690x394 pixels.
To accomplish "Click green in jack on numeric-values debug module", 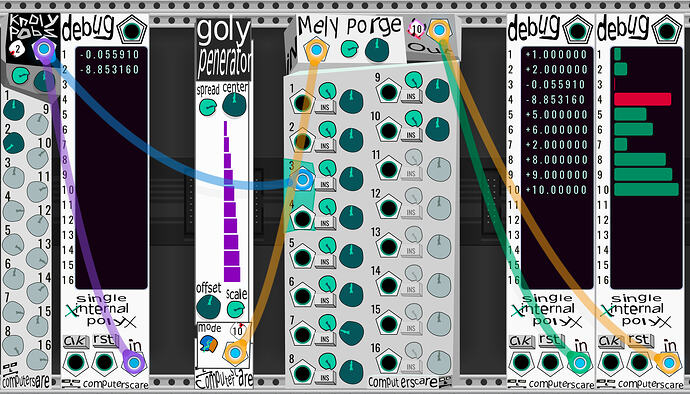I will (580, 362).
